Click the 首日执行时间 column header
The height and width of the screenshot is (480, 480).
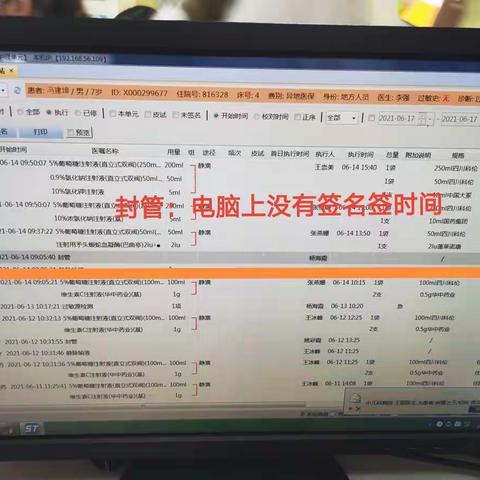[290, 154]
